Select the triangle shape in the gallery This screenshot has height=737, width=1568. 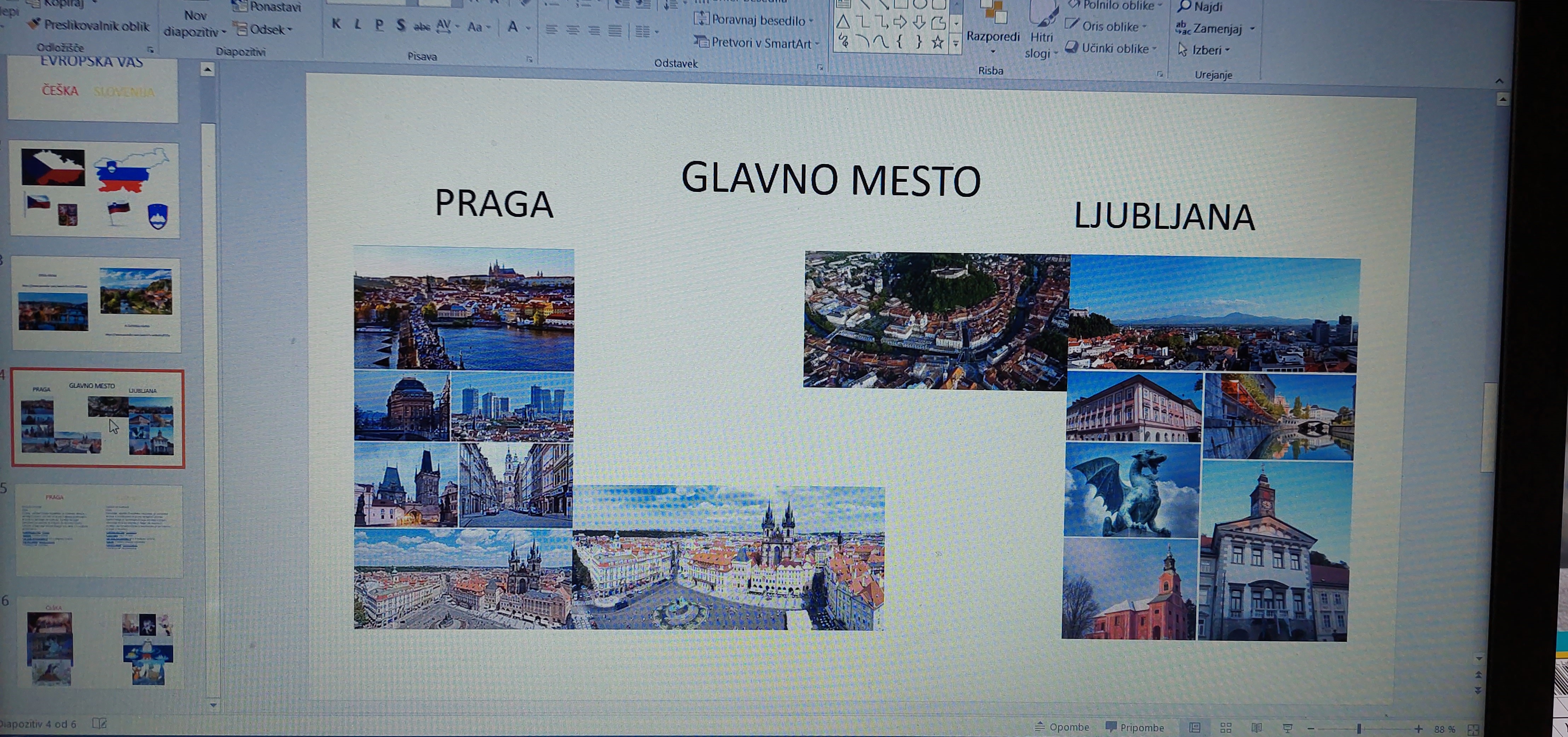click(x=843, y=23)
